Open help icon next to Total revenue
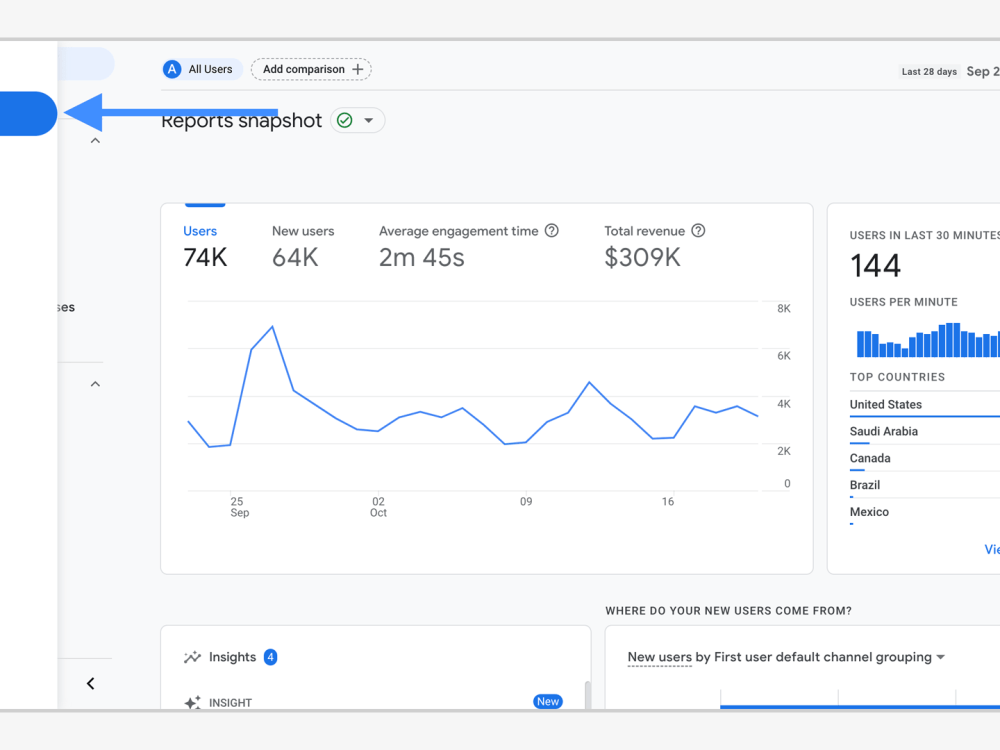The image size is (1000, 750). click(698, 231)
